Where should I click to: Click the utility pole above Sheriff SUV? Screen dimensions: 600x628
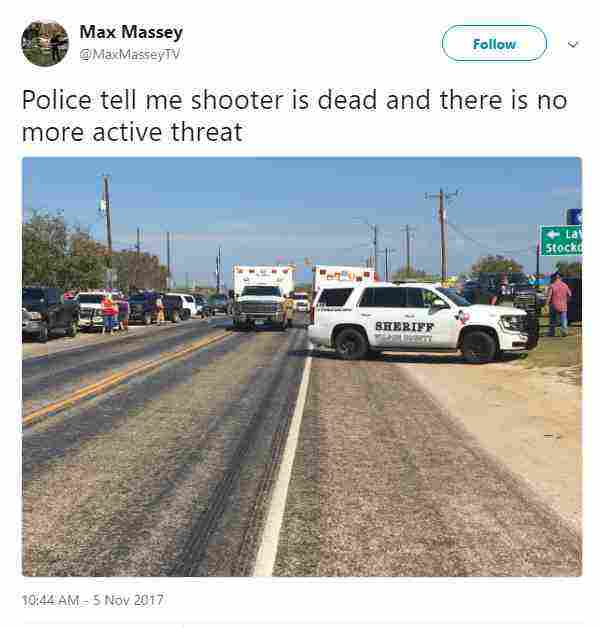[x=442, y=234]
